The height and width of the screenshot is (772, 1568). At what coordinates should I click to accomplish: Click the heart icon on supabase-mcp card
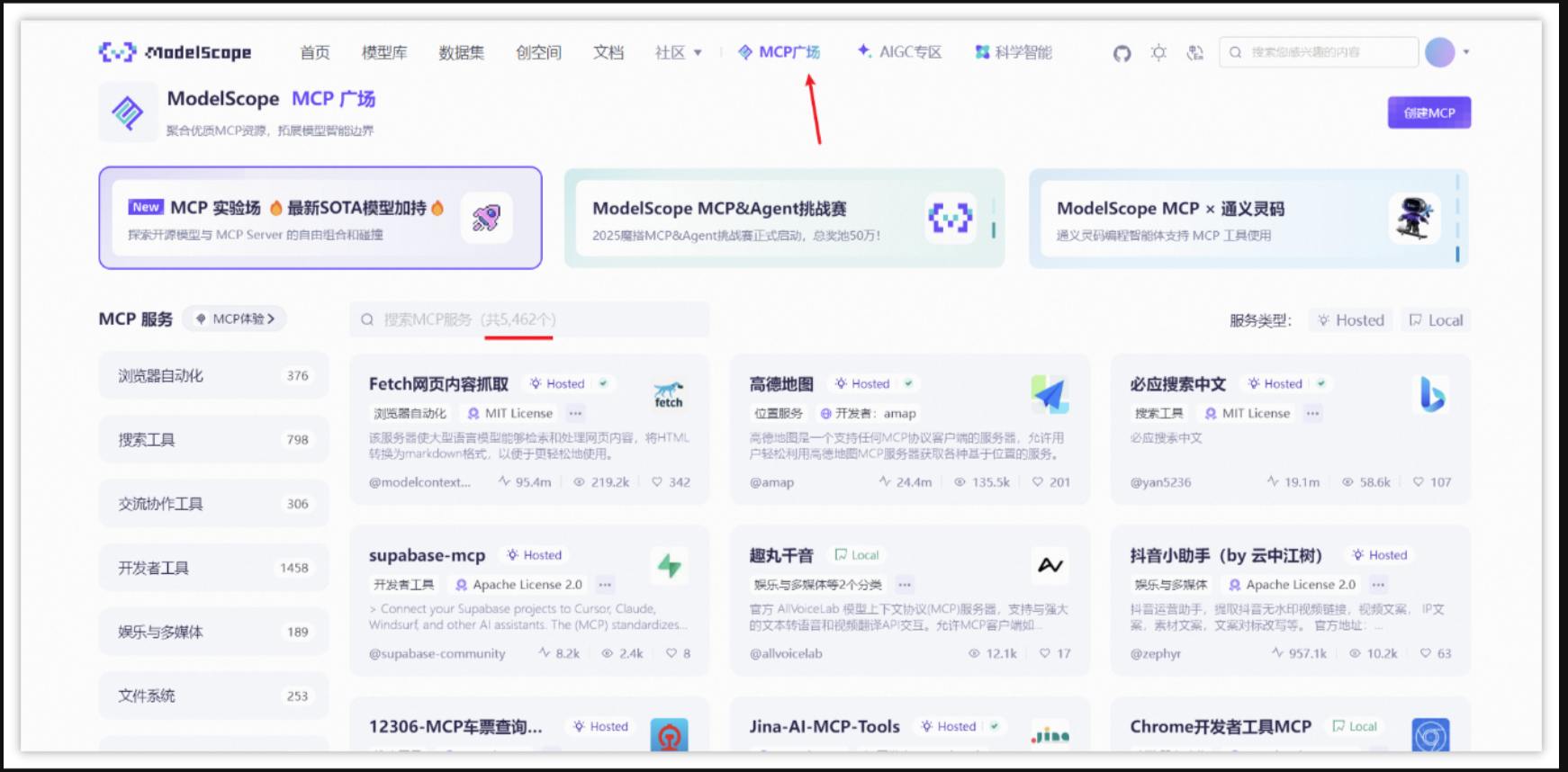pyautogui.click(x=671, y=653)
